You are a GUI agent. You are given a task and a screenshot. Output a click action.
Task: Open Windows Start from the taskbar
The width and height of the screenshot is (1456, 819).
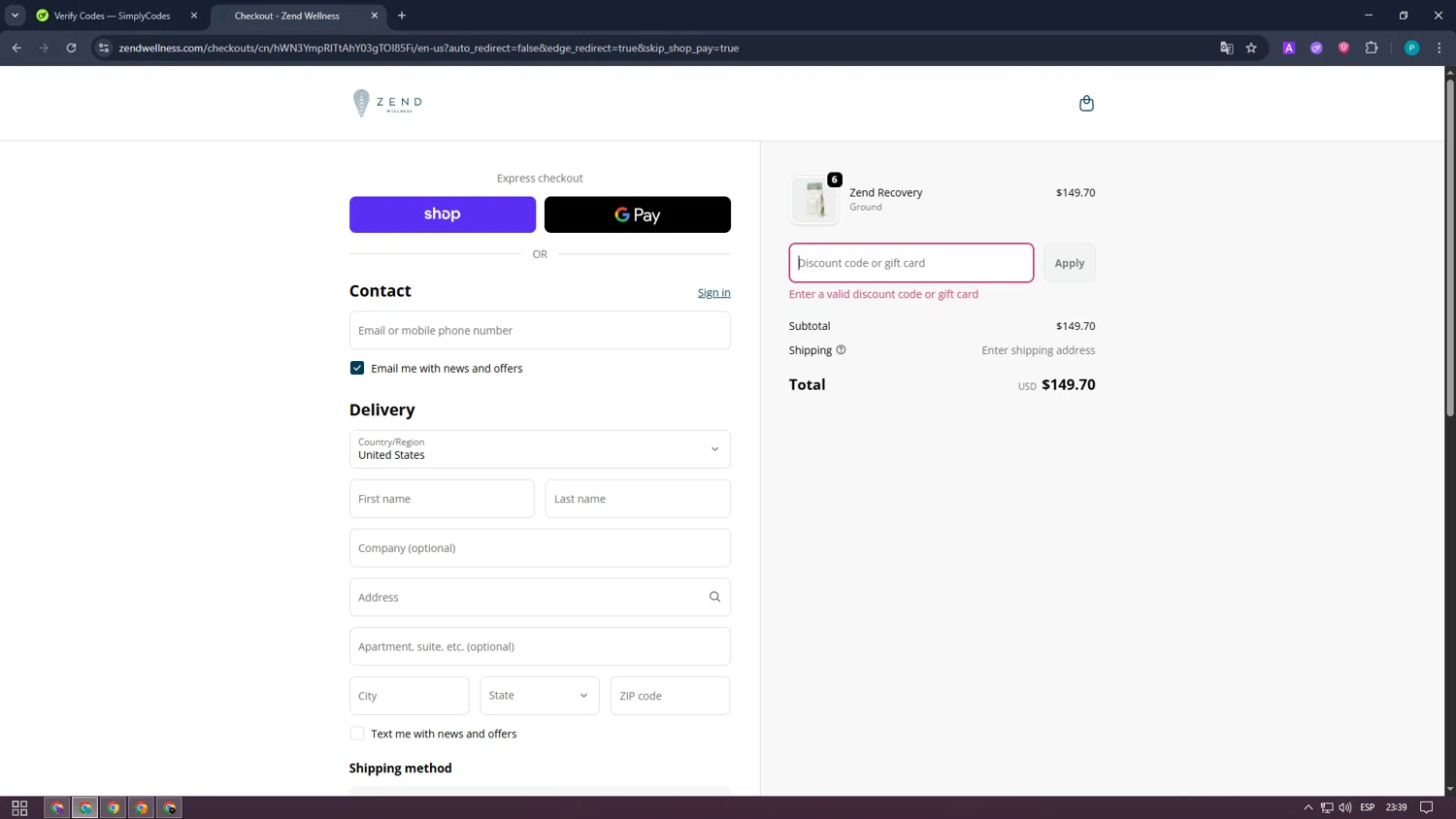click(x=19, y=807)
